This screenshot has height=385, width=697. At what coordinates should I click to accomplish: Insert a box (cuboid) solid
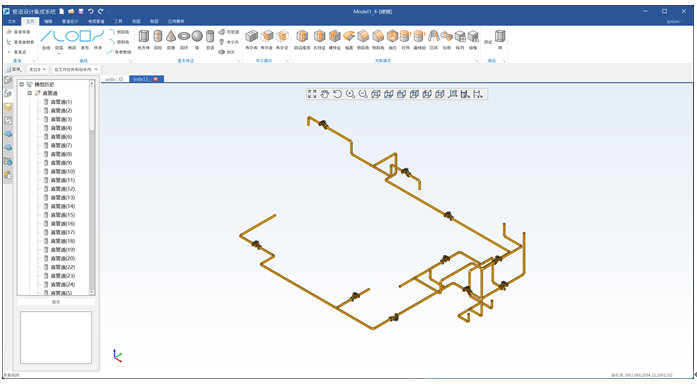click(x=144, y=39)
